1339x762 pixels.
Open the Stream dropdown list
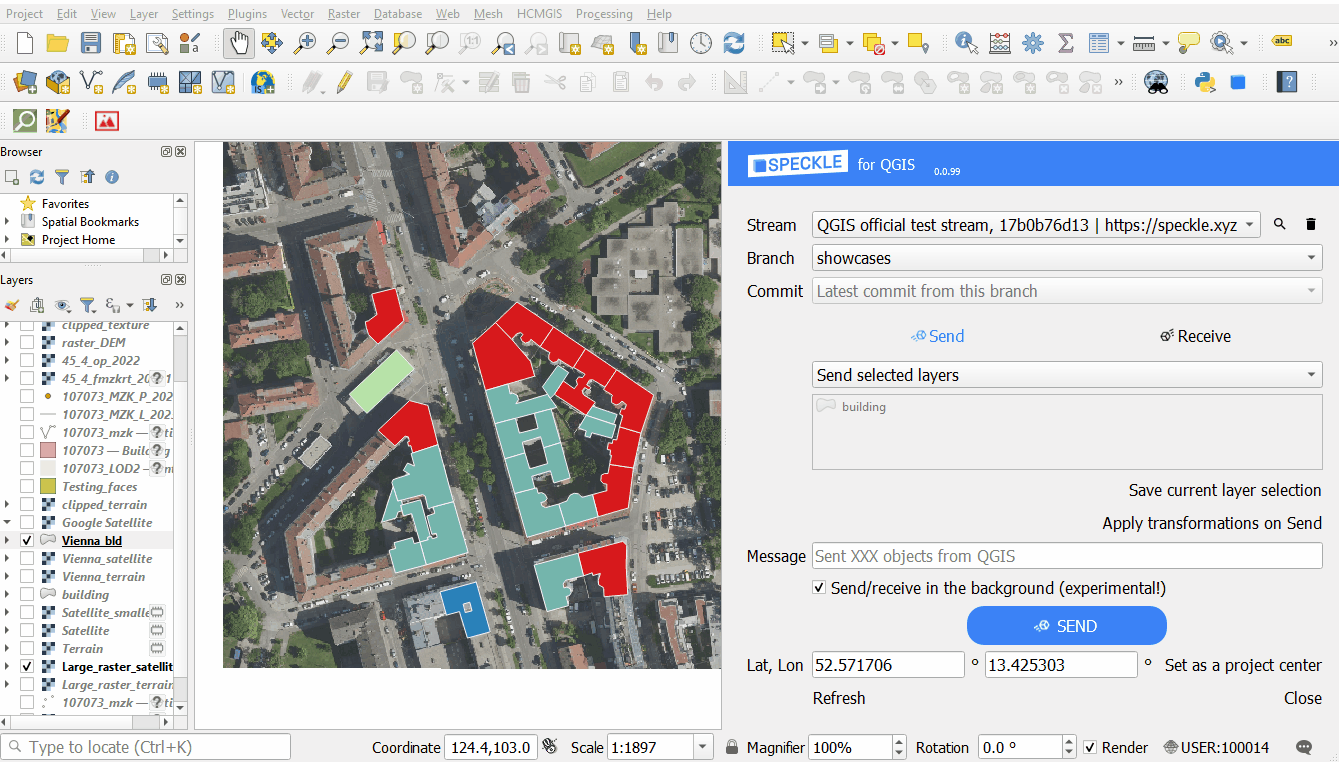pyautogui.click(x=1036, y=225)
